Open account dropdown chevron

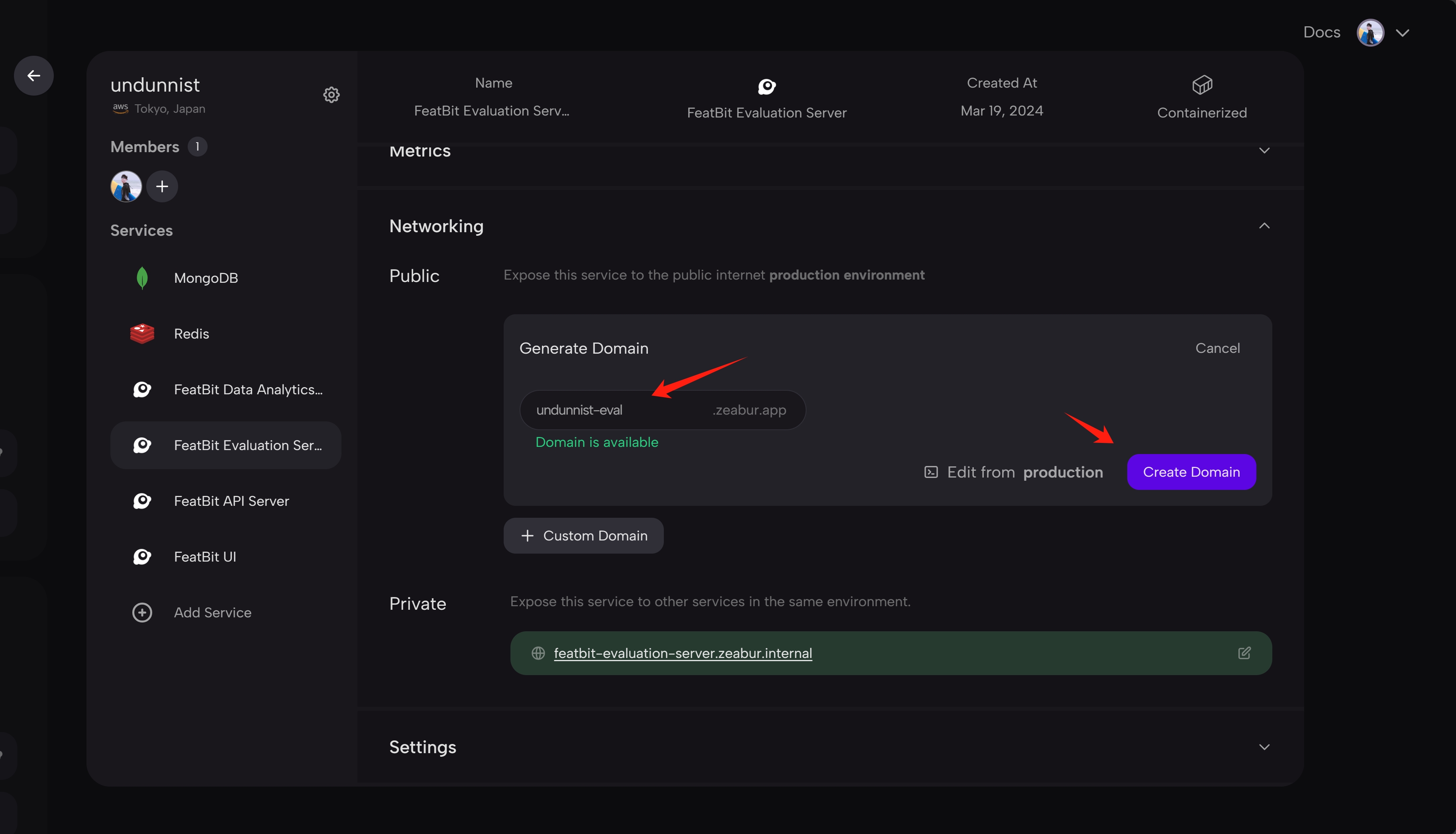click(x=1403, y=33)
